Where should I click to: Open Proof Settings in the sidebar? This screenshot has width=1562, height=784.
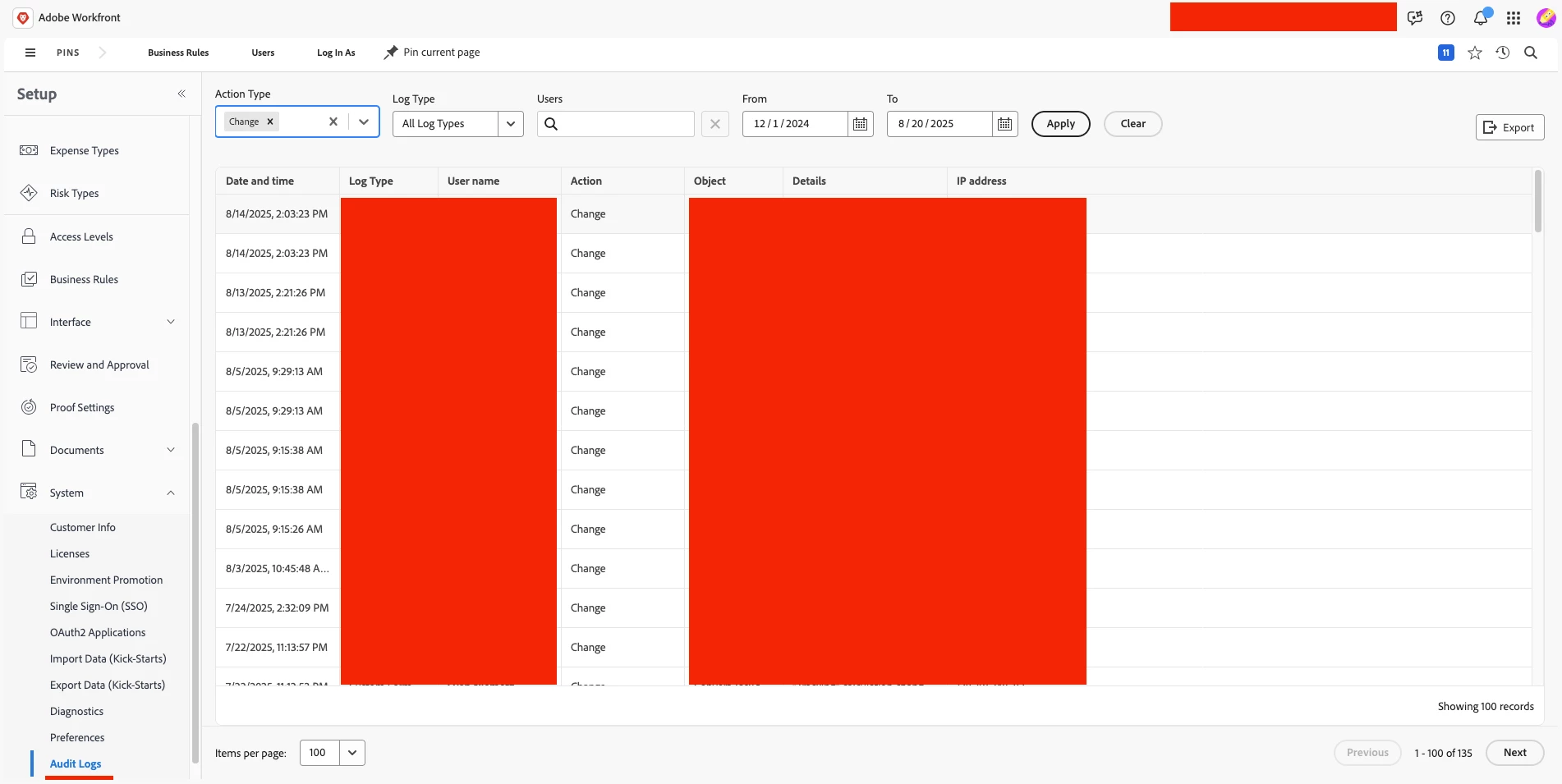point(82,407)
